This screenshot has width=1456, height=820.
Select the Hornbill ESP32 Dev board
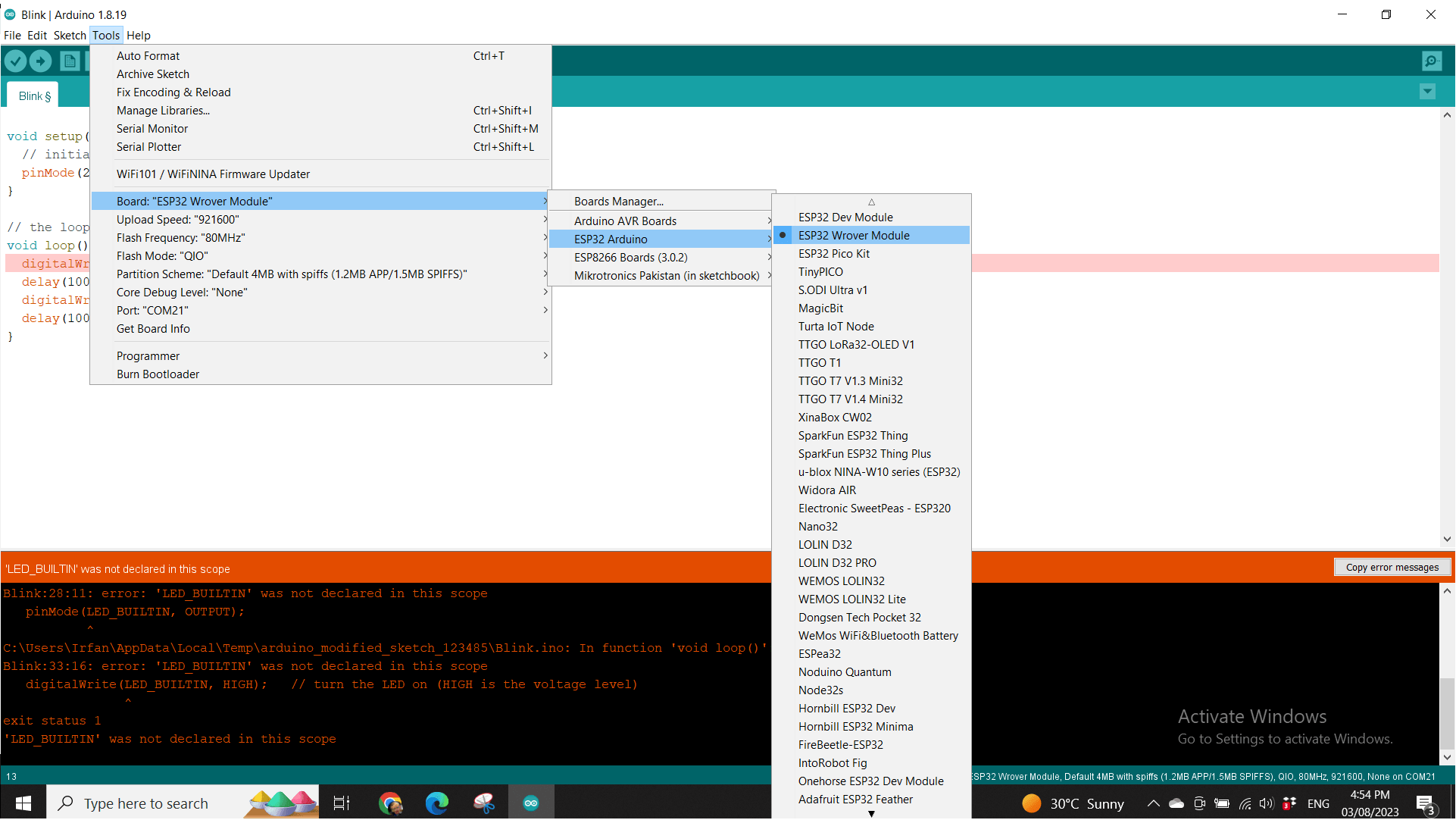pos(871,709)
